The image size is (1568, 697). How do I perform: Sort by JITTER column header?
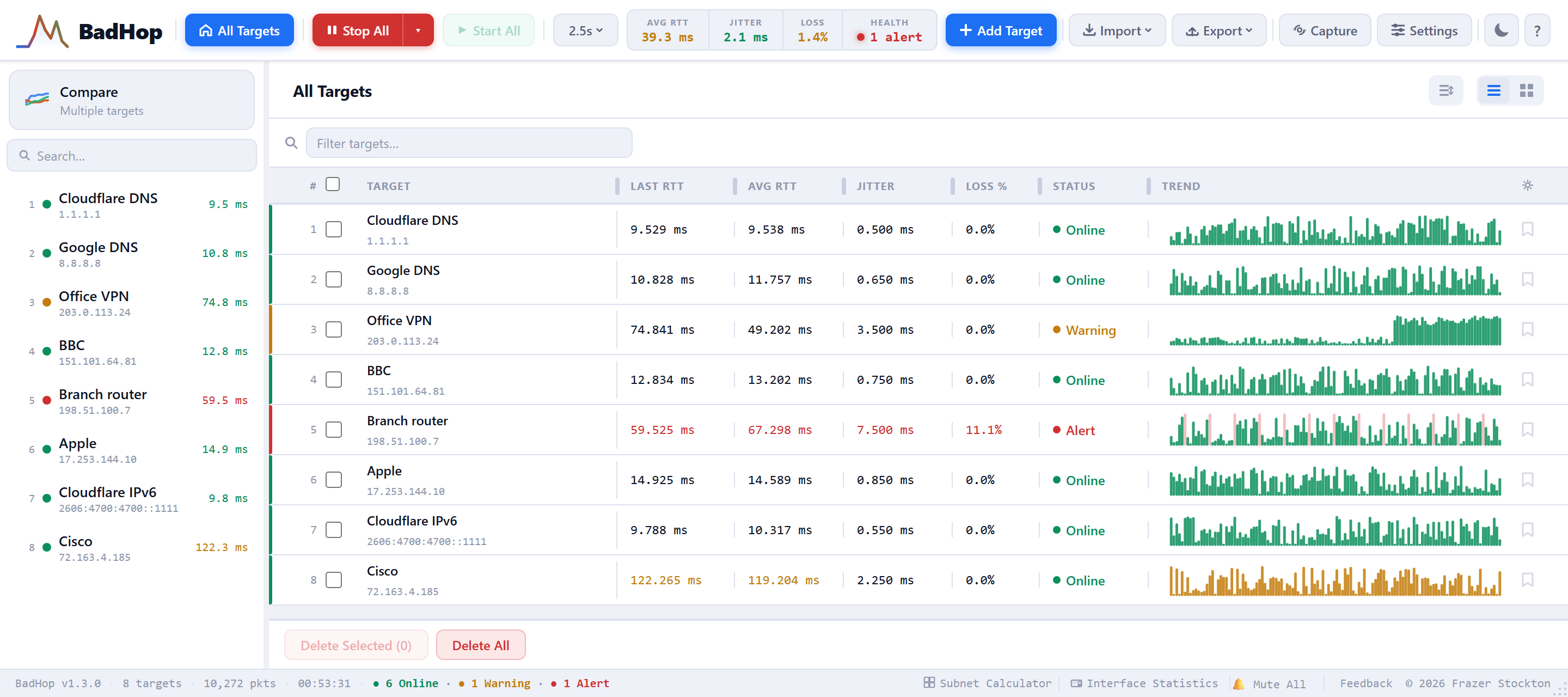point(875,186)
